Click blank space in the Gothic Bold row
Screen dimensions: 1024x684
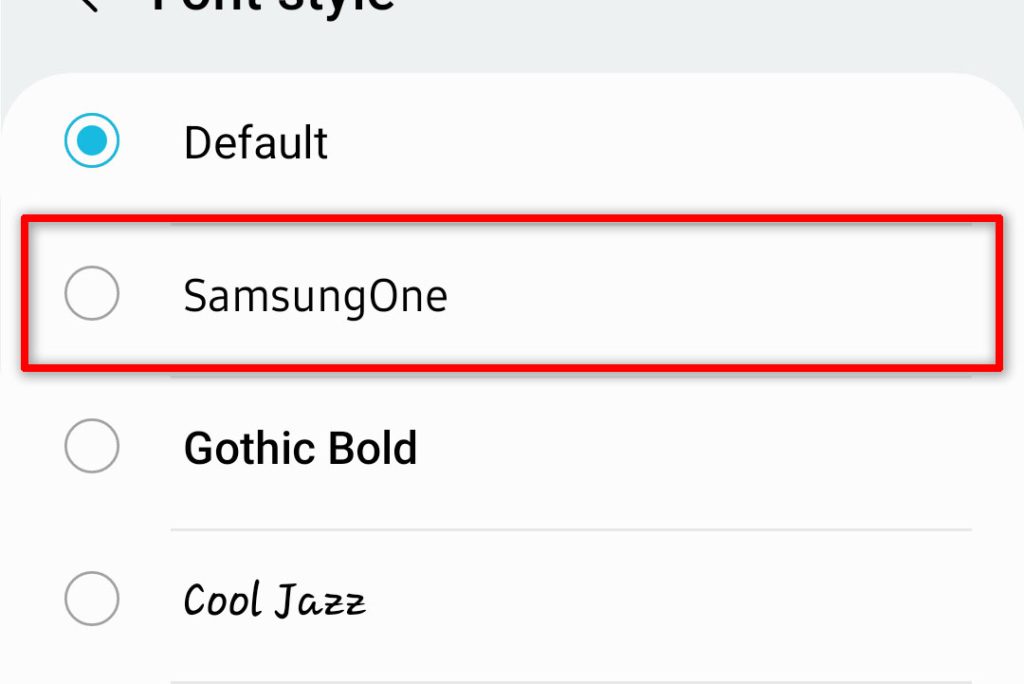click(x=686, y=448)
